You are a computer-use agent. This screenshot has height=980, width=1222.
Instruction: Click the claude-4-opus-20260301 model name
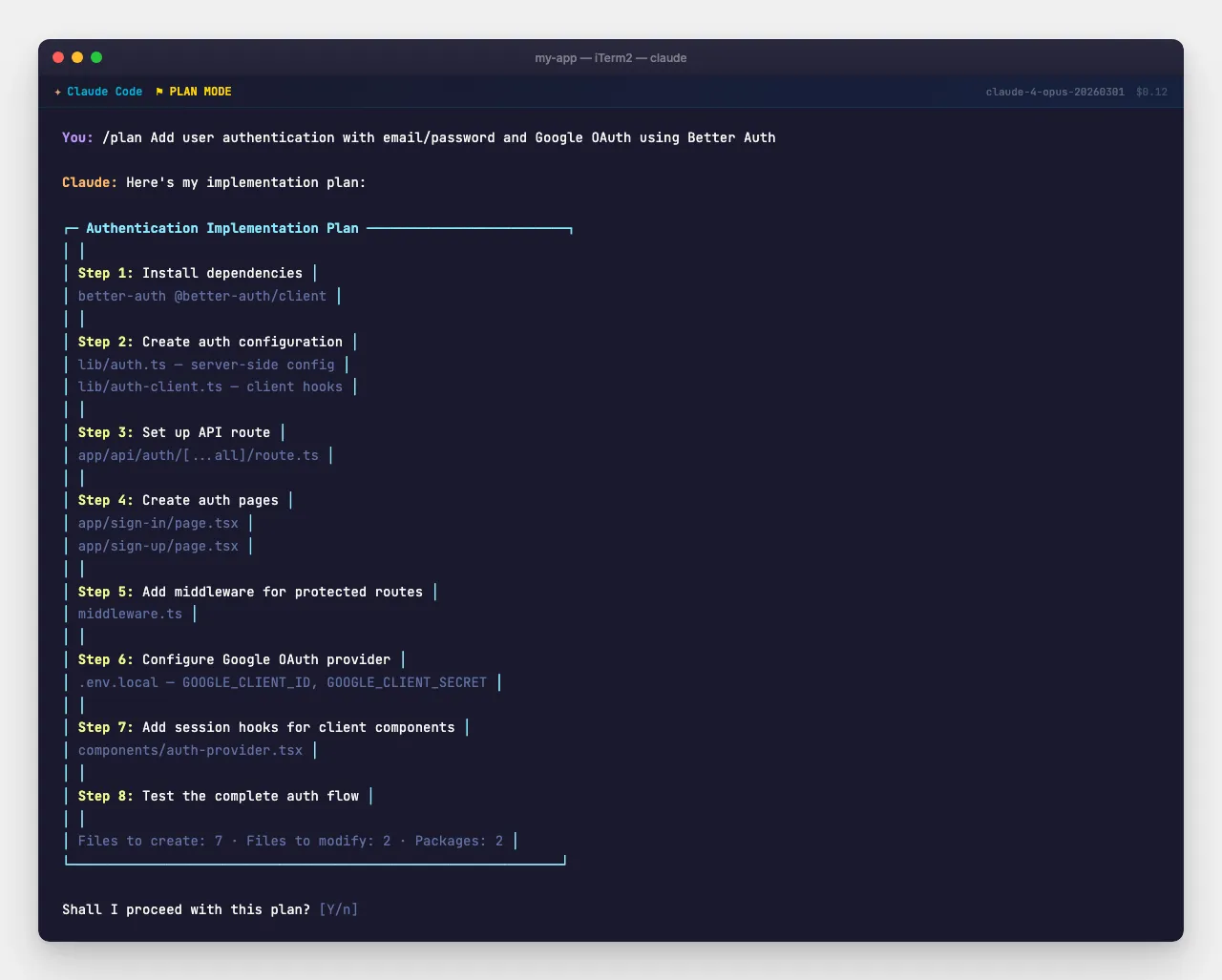click(1055, 92)
